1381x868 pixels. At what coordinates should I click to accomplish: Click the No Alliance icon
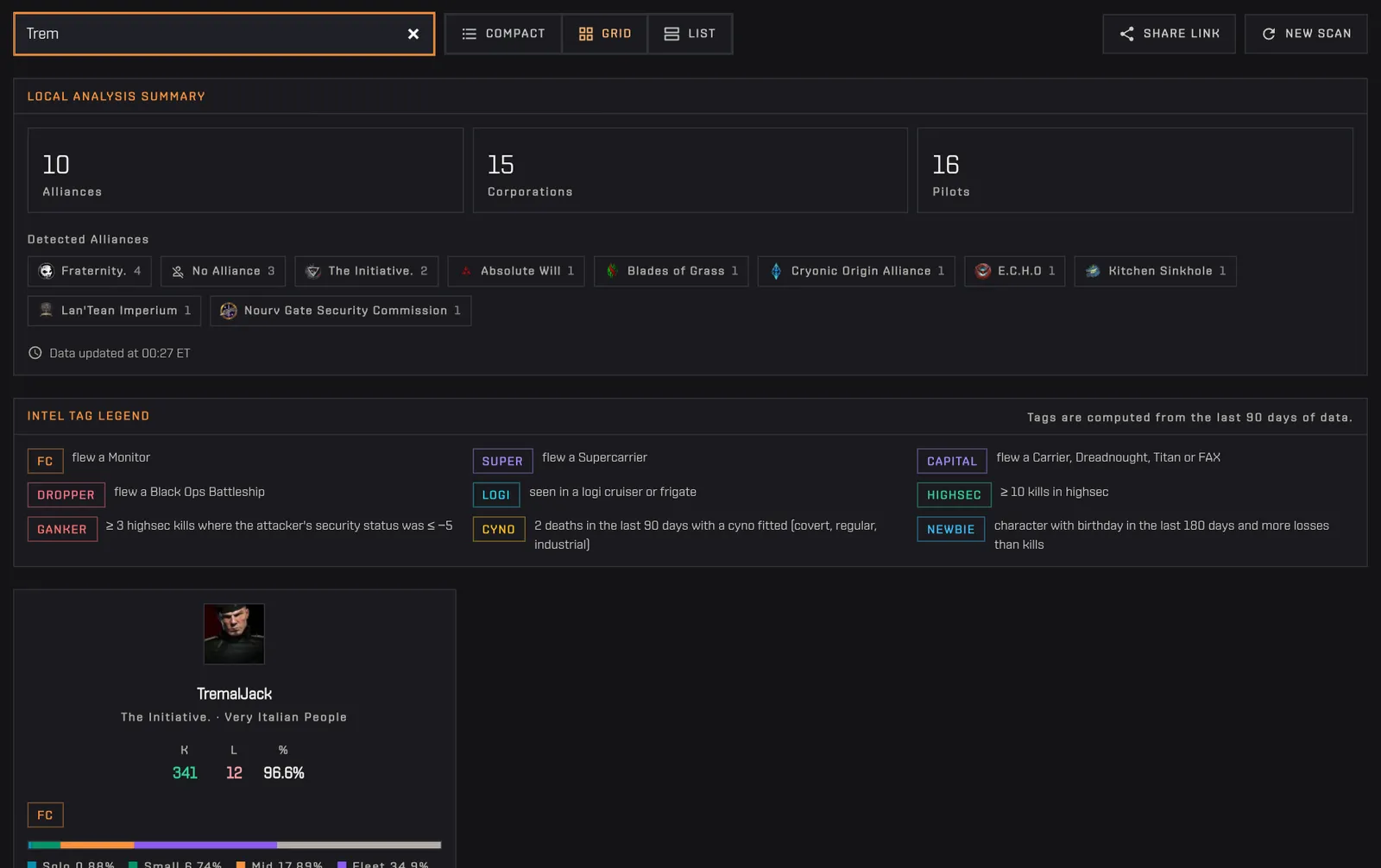[x=178, y=271]
